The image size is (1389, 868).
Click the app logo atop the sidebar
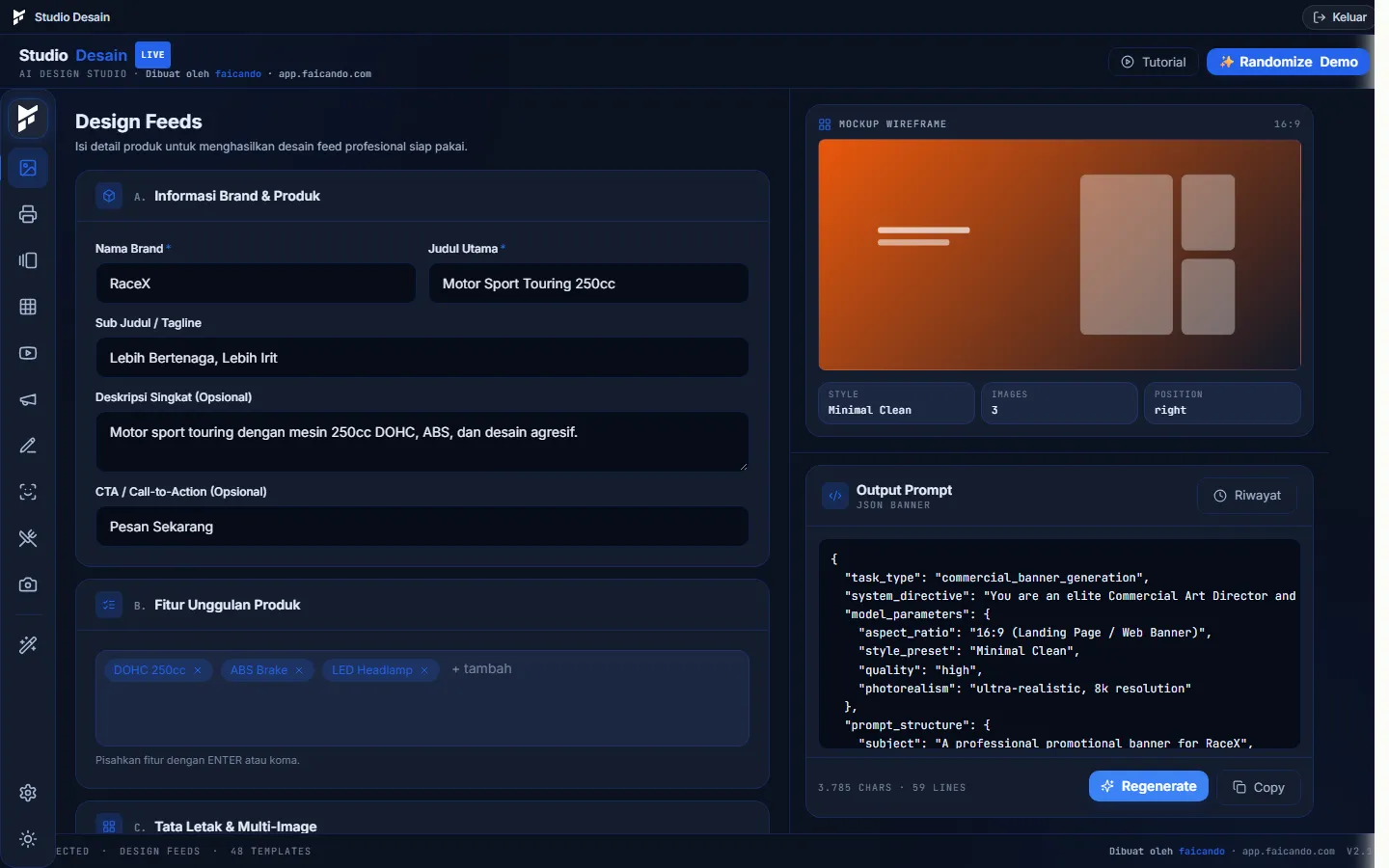tap(28, 118)
